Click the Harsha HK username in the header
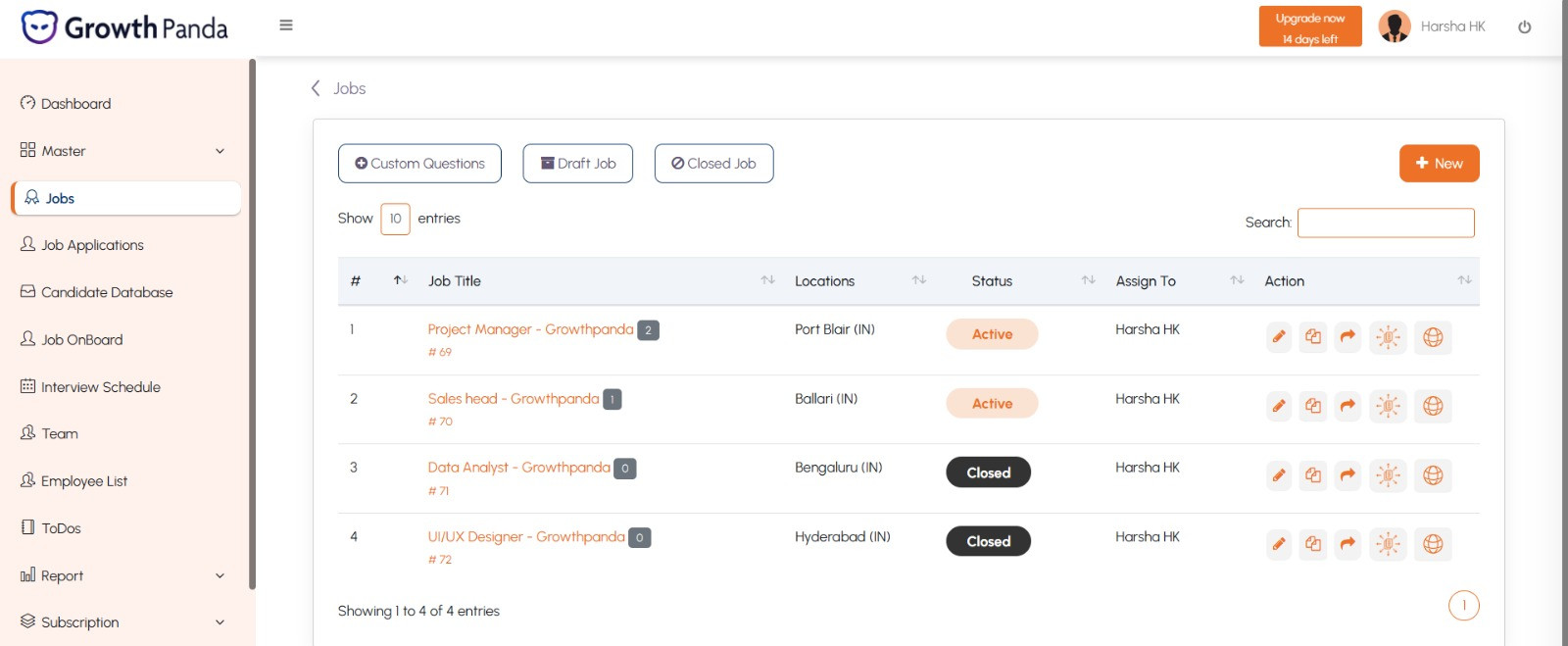Image resolution: width=1568 pixels, height=646 pixels. 1453,26
